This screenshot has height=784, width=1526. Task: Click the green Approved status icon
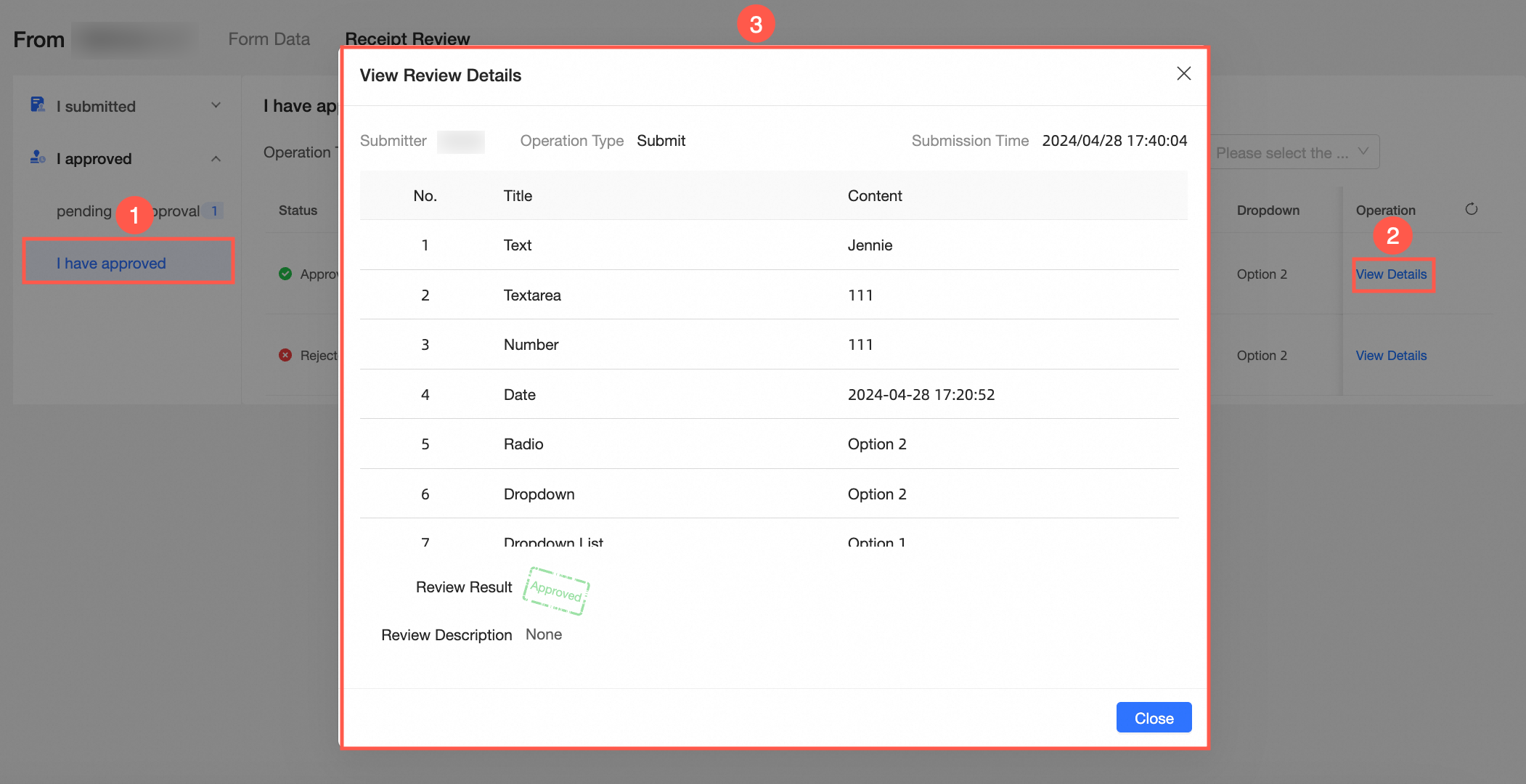[285, 274]
